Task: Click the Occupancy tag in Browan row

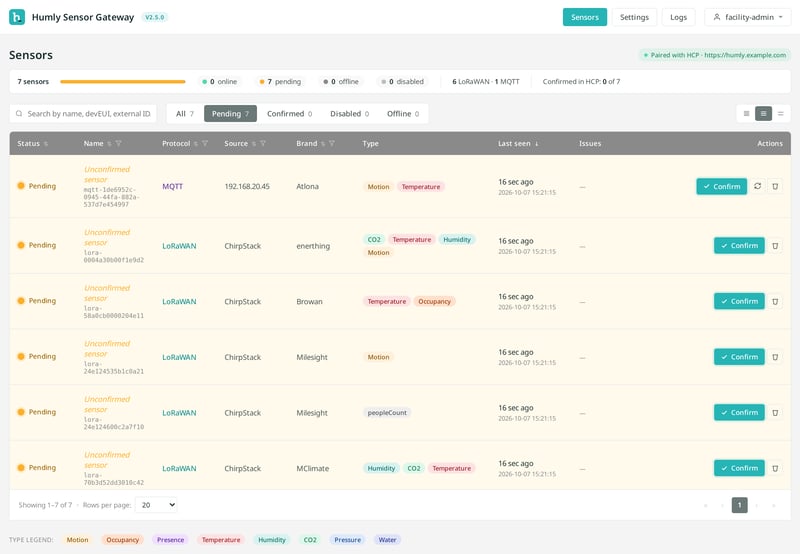Action: pos(434,301)
